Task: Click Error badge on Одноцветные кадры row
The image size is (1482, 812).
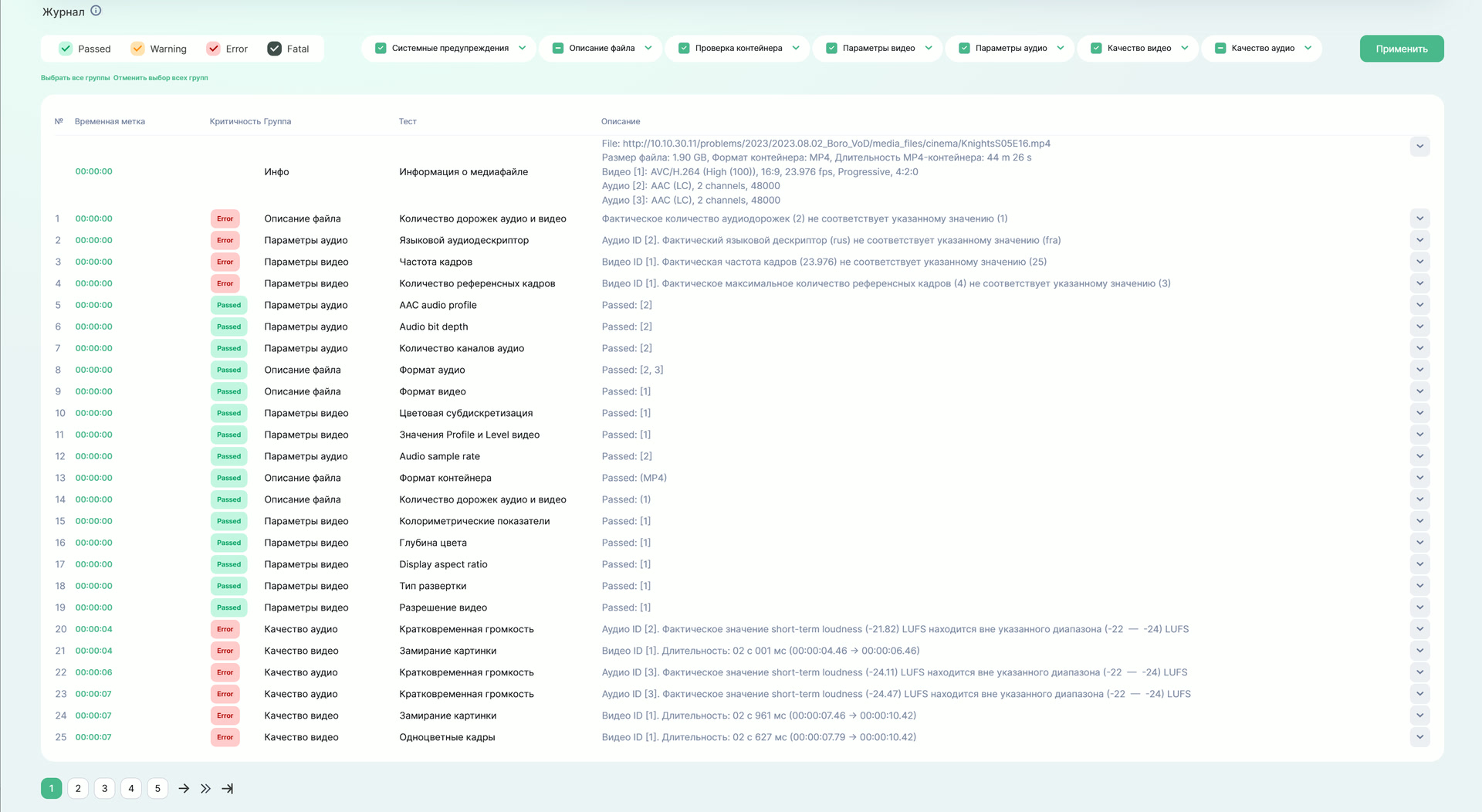Action: (225, 737)
